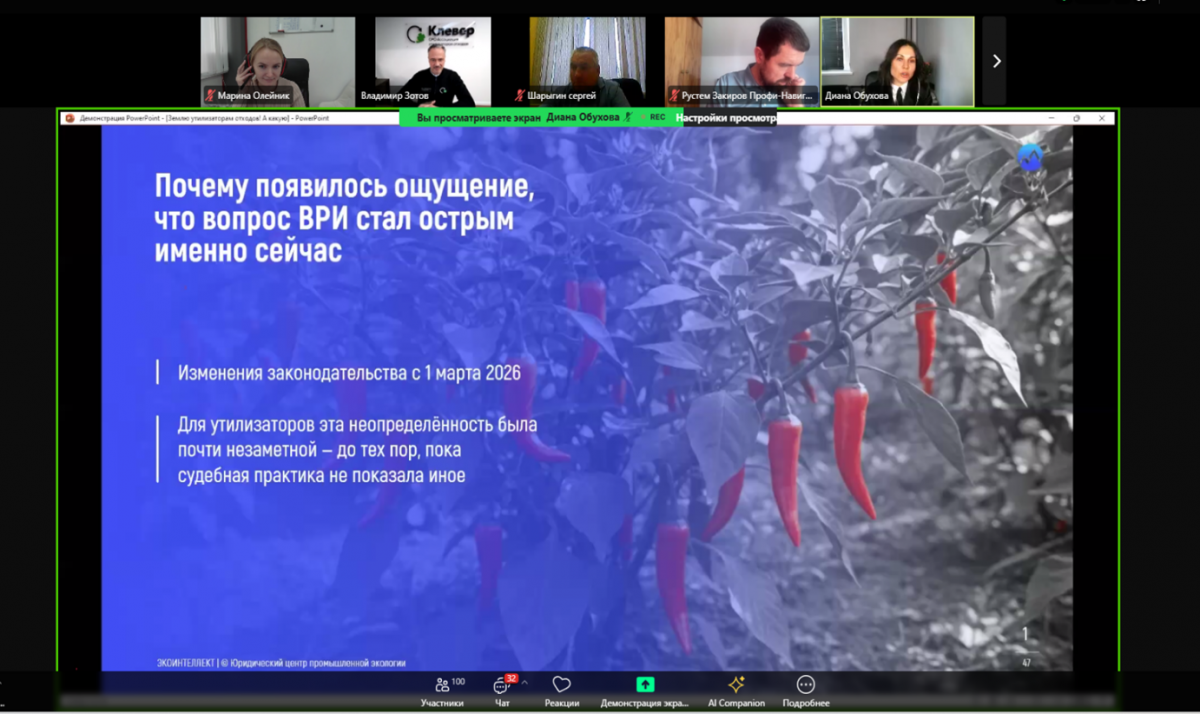
Task: Open the Реакции heart menu
Action: (x=561, y=691)
